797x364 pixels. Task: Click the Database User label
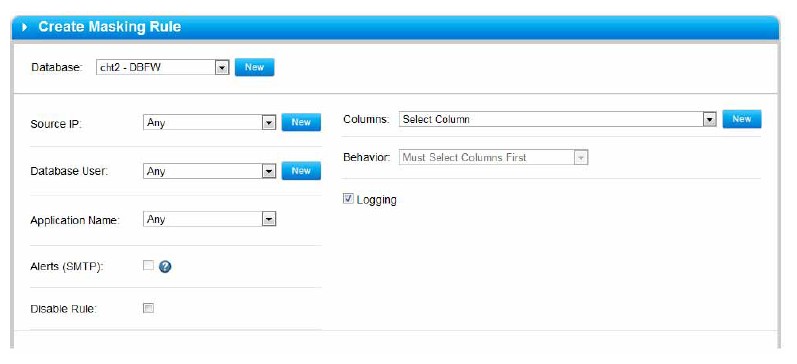click(69, 171)
